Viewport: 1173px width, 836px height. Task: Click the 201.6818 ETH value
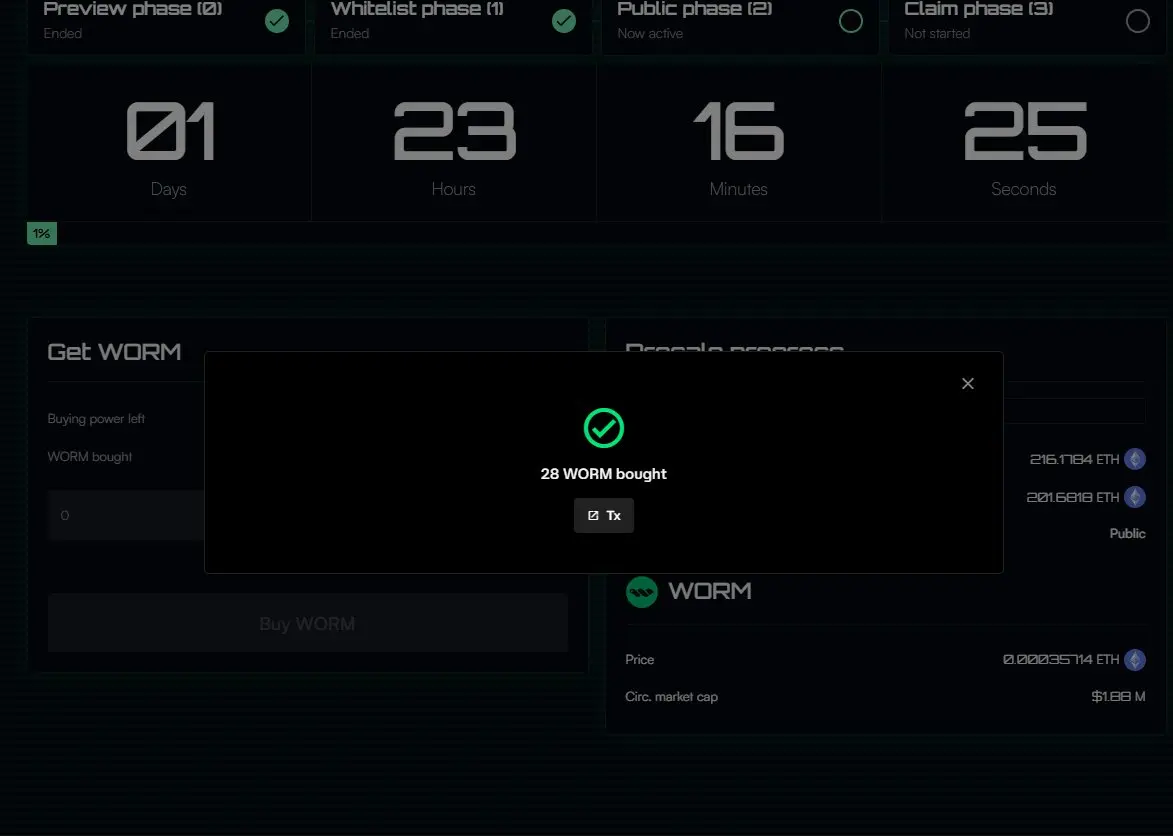[x=1073, y=497]
